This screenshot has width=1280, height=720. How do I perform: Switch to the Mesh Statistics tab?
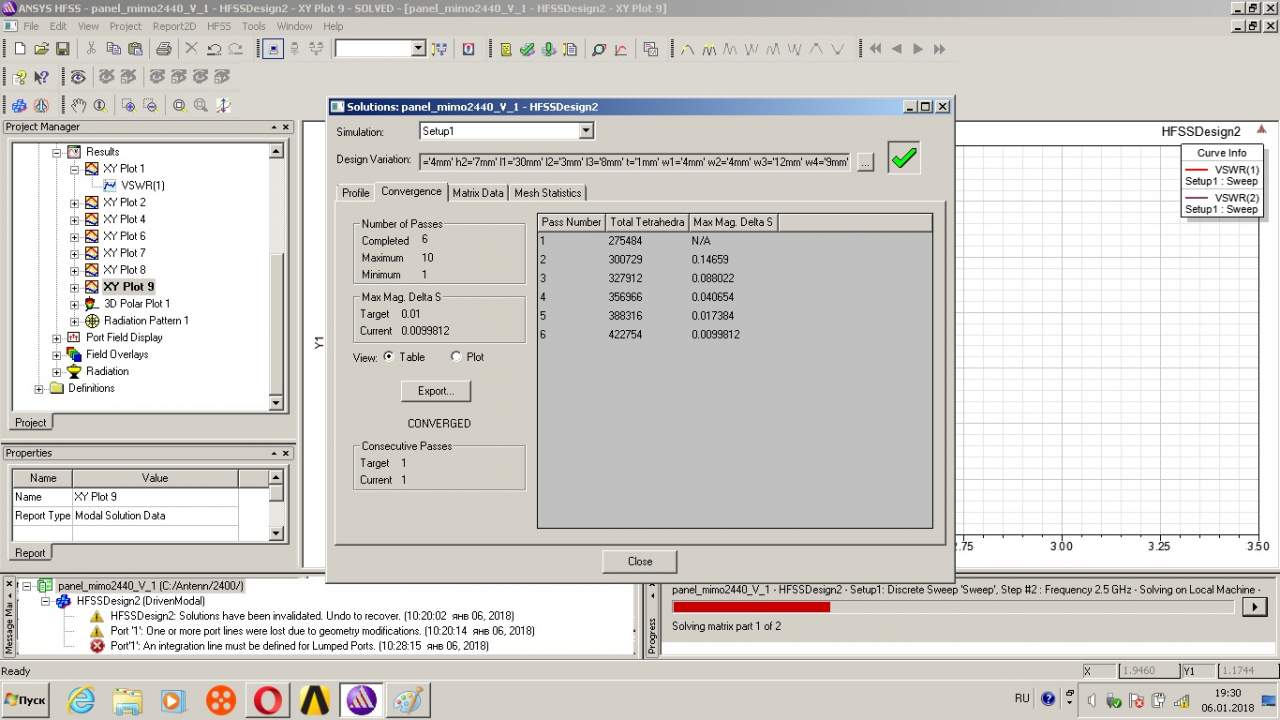pyautogui.click(x=547, y=193)
